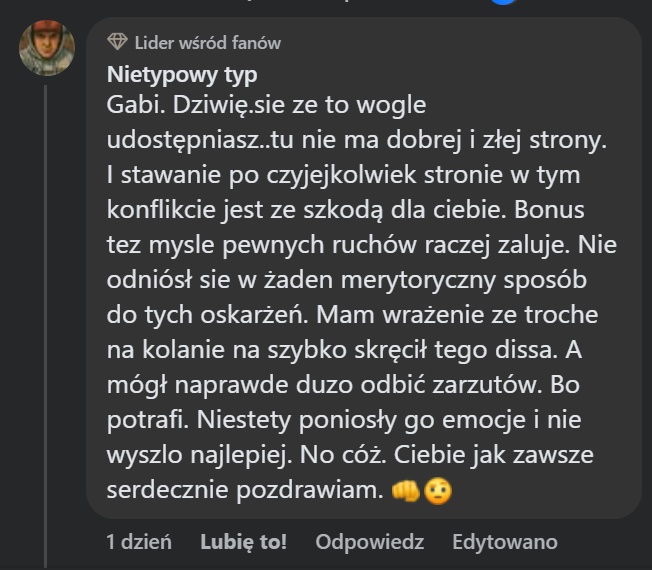This screenshot has width=652, height=570.
Task: Reply using the "Odpowiedz" button
Action: click(369, 542)
